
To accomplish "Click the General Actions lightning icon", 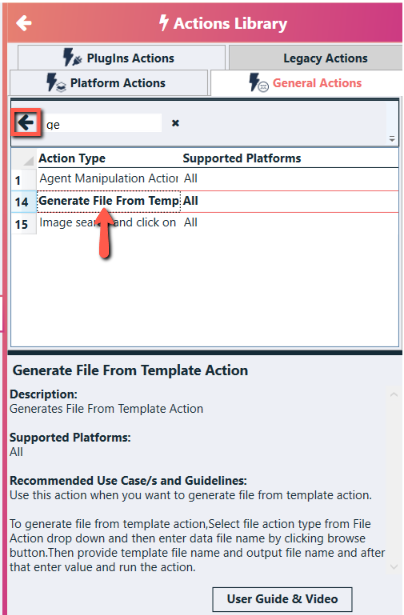I will click(258, 83).
